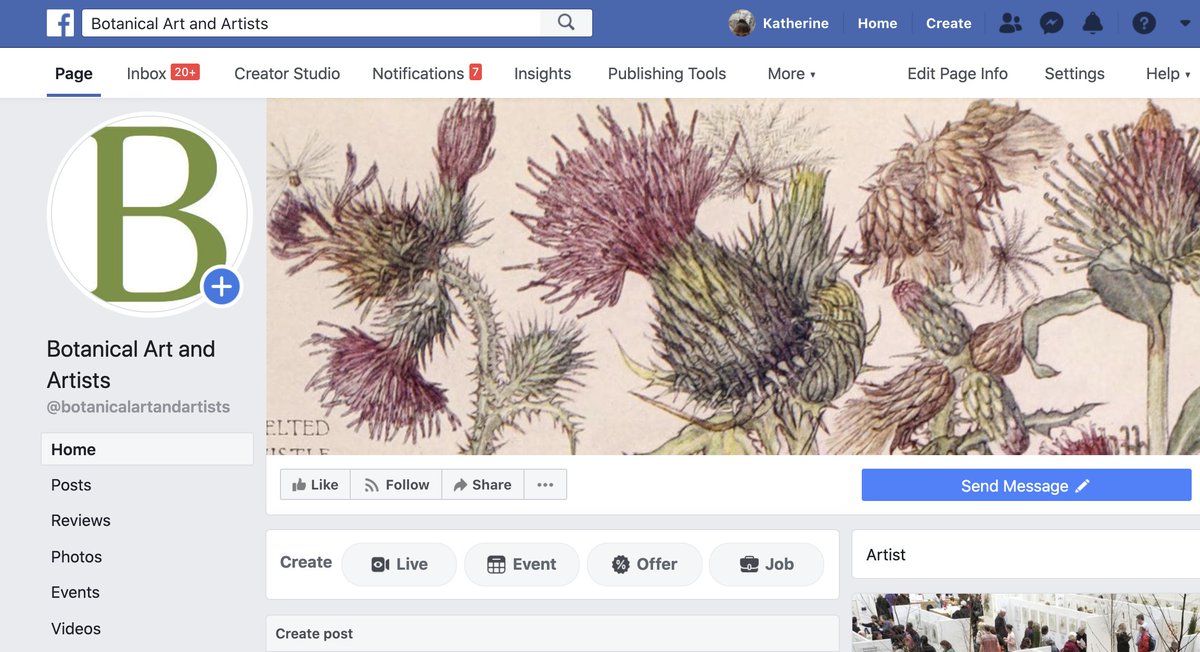Open Katherine's profile picture

pyautogui.click(x=741, y=23)
